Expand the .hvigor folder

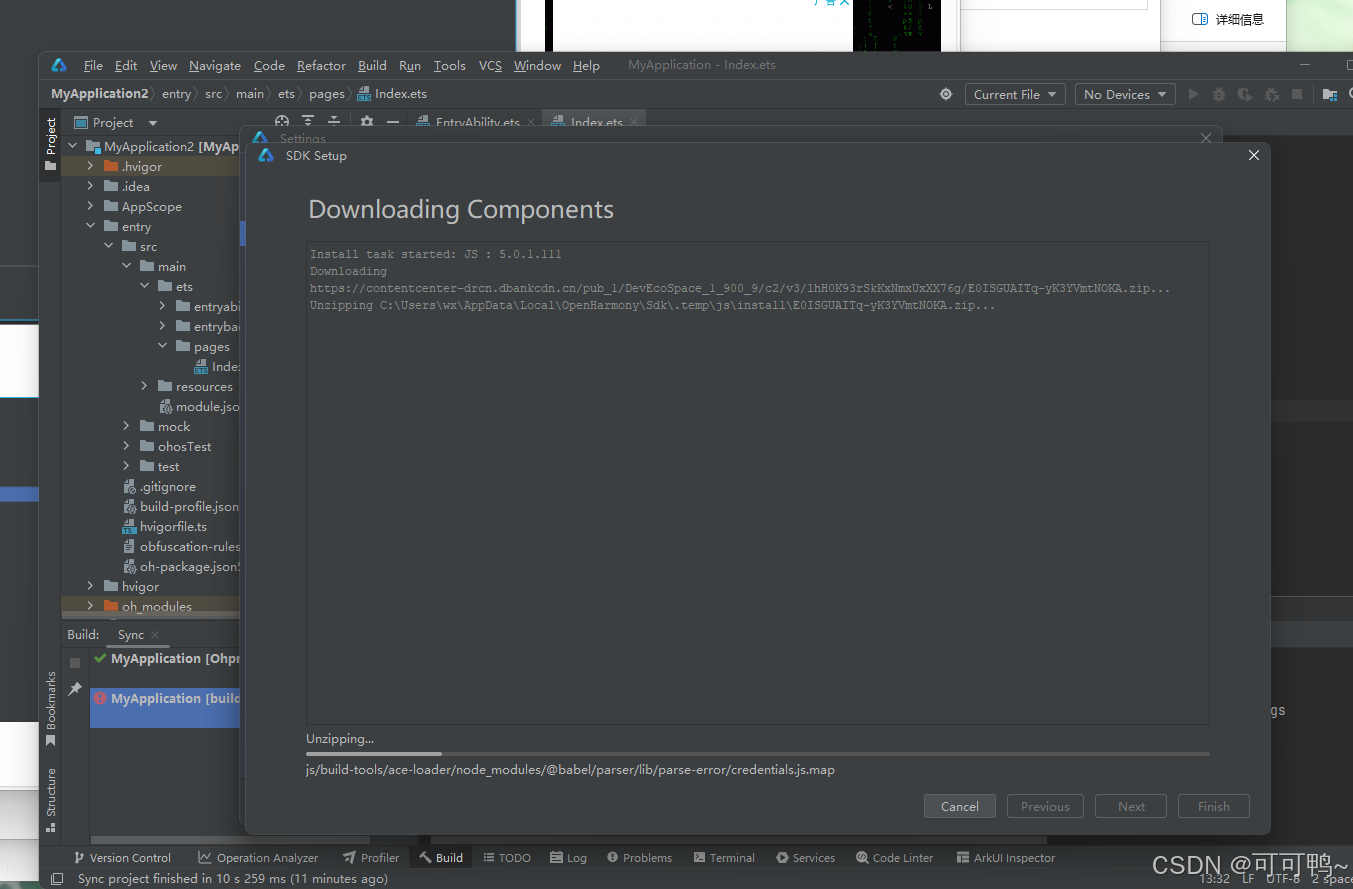pyautogui.click(x=90, y=166)
